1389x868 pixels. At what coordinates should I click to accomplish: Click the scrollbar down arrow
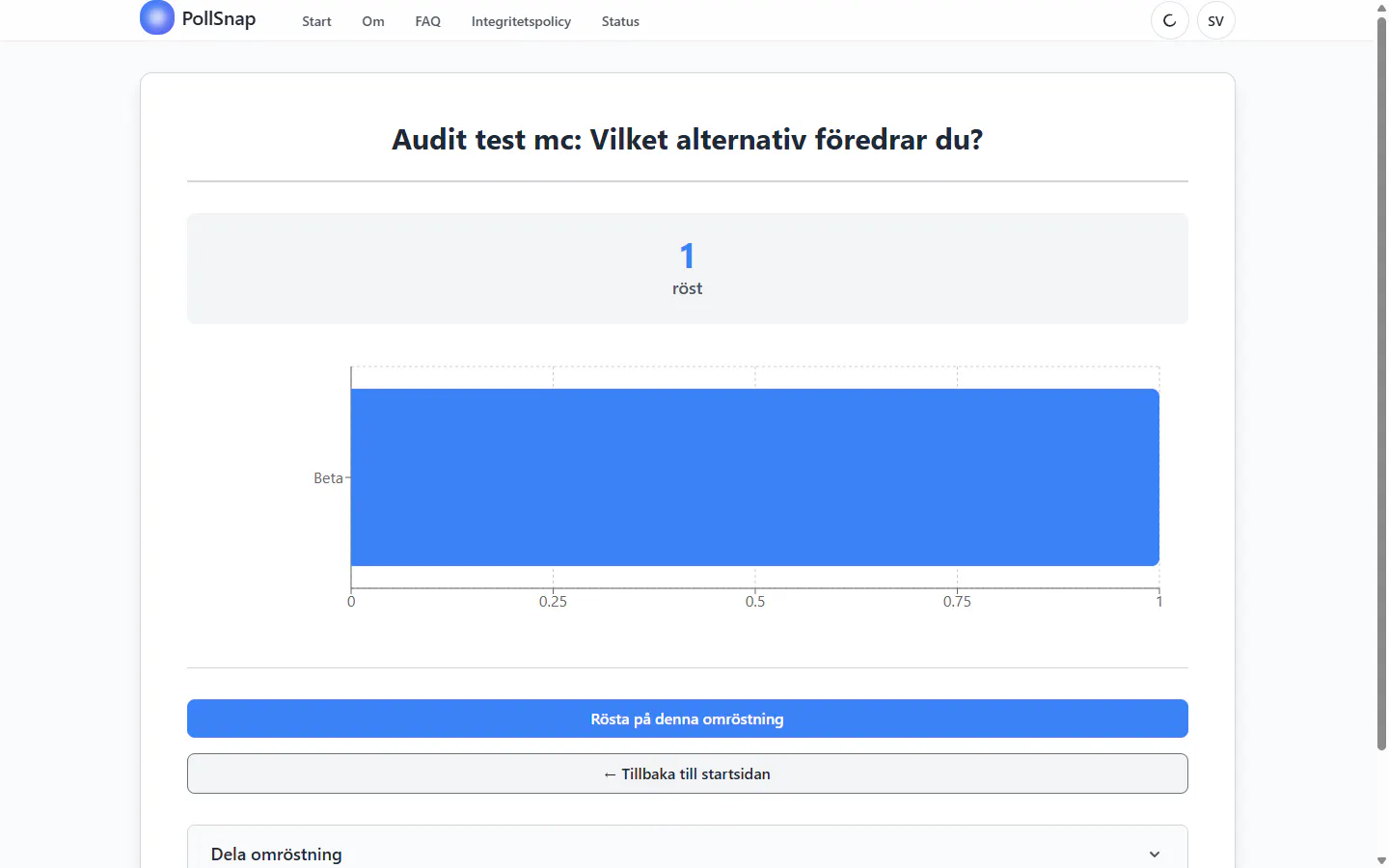1381,860
